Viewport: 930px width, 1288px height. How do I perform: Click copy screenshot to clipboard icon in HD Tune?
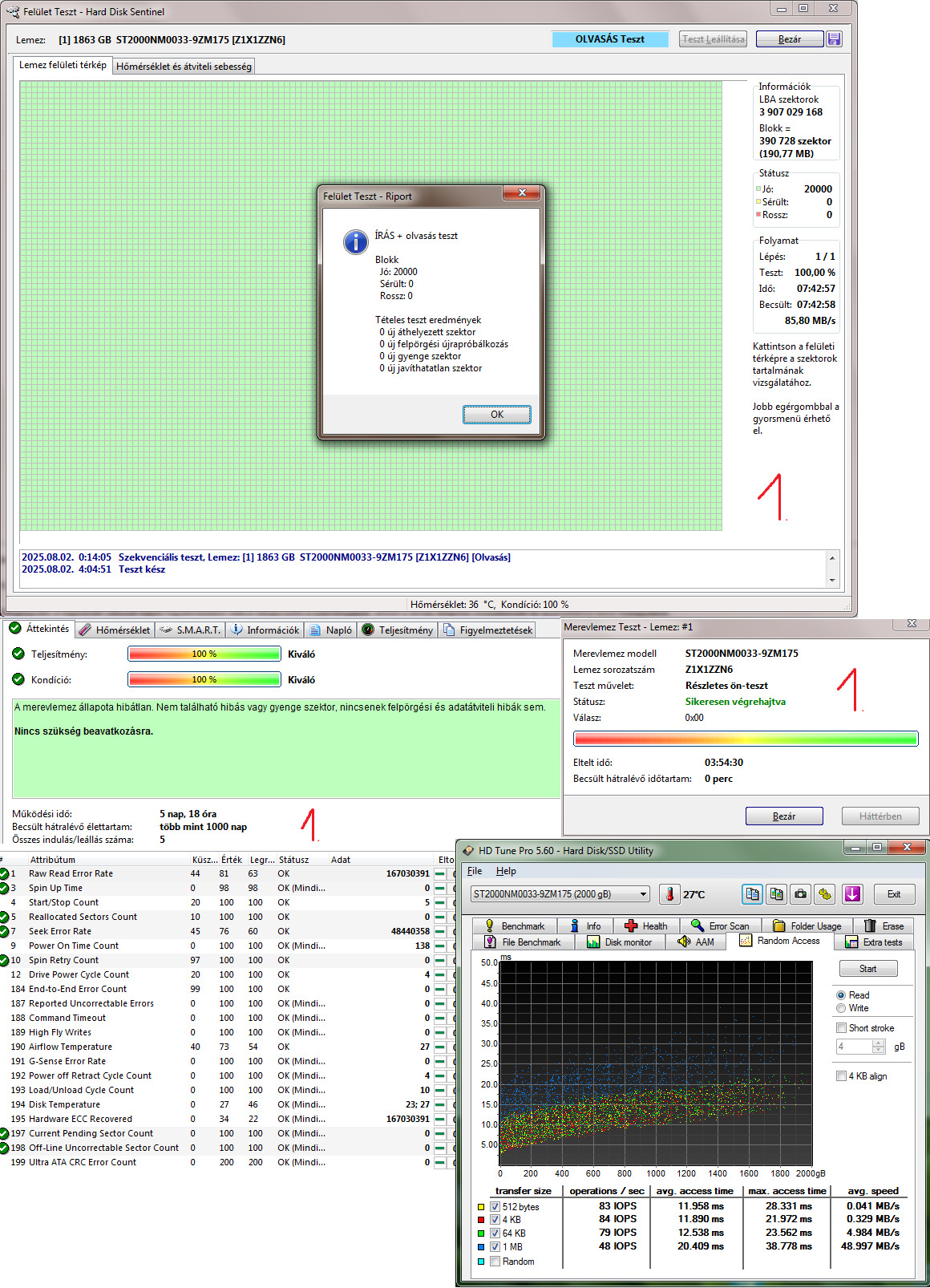(x=776, y=894)
